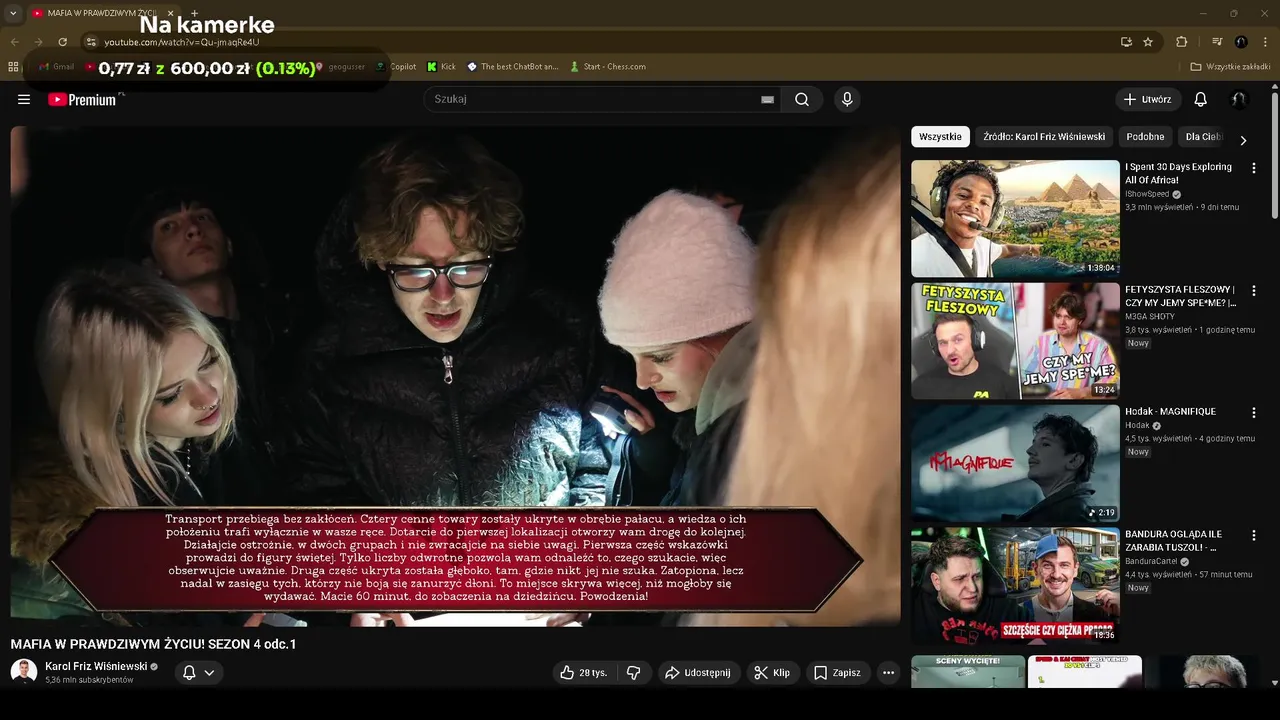Open Chrome media controls icon
This screenshot has width=1280, height=720.
coord(1217,42)
